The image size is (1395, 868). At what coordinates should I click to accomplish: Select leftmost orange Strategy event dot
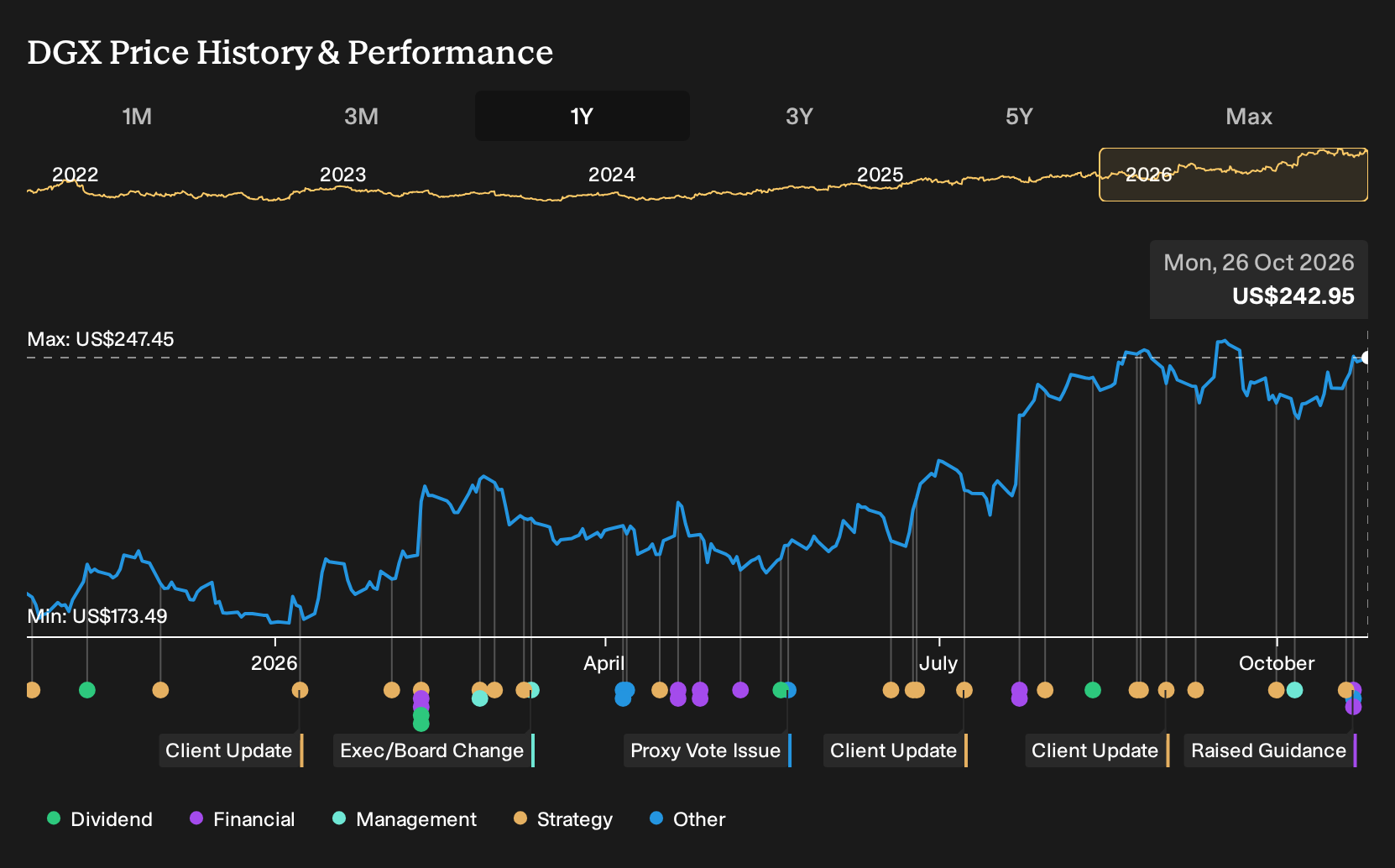[x=32, y=690]
